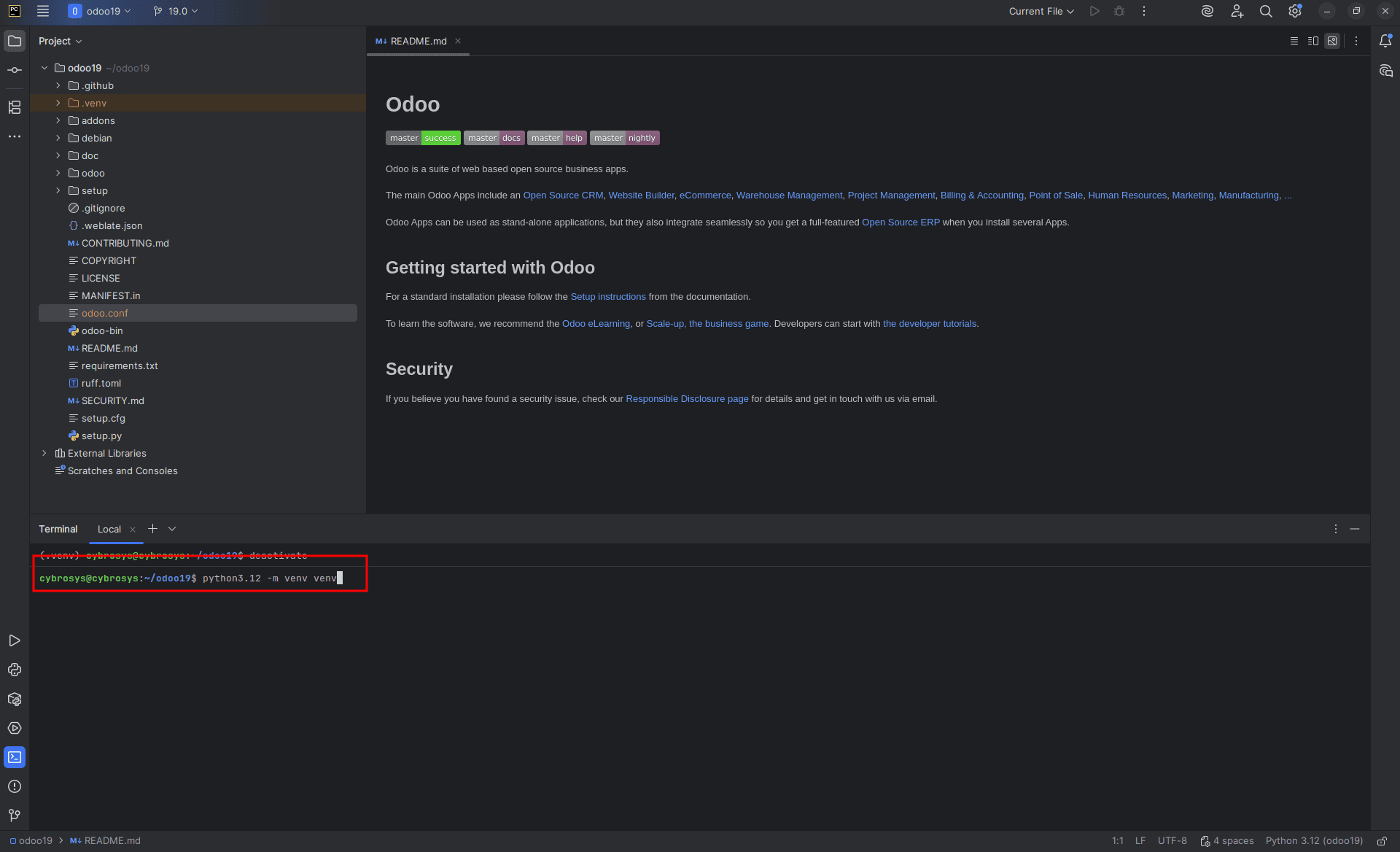
Task: Switch to editor-only markdown view
Action: 1294,41
